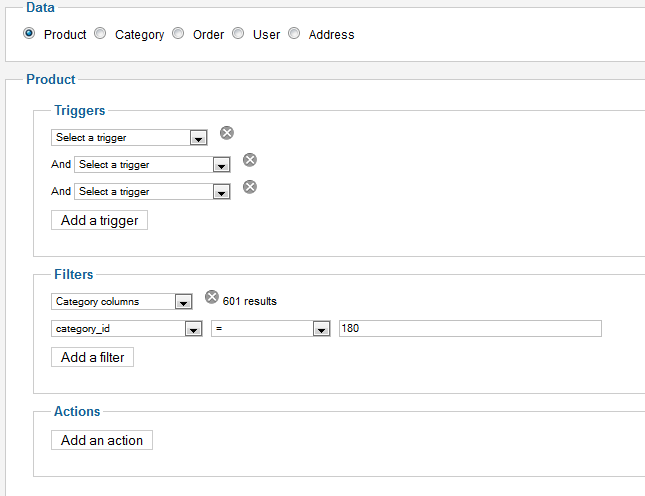The width and height of the screenshot is (645, 496).
Task: Open the category_id column dropdown
Action: (127, 329)
